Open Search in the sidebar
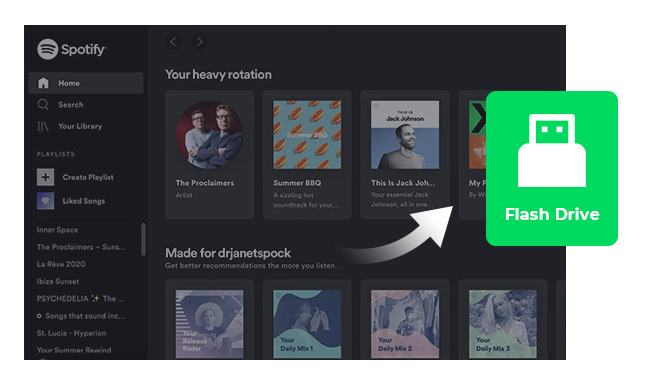650x384 pixels. pyautogui.click(x=70, y=105)
